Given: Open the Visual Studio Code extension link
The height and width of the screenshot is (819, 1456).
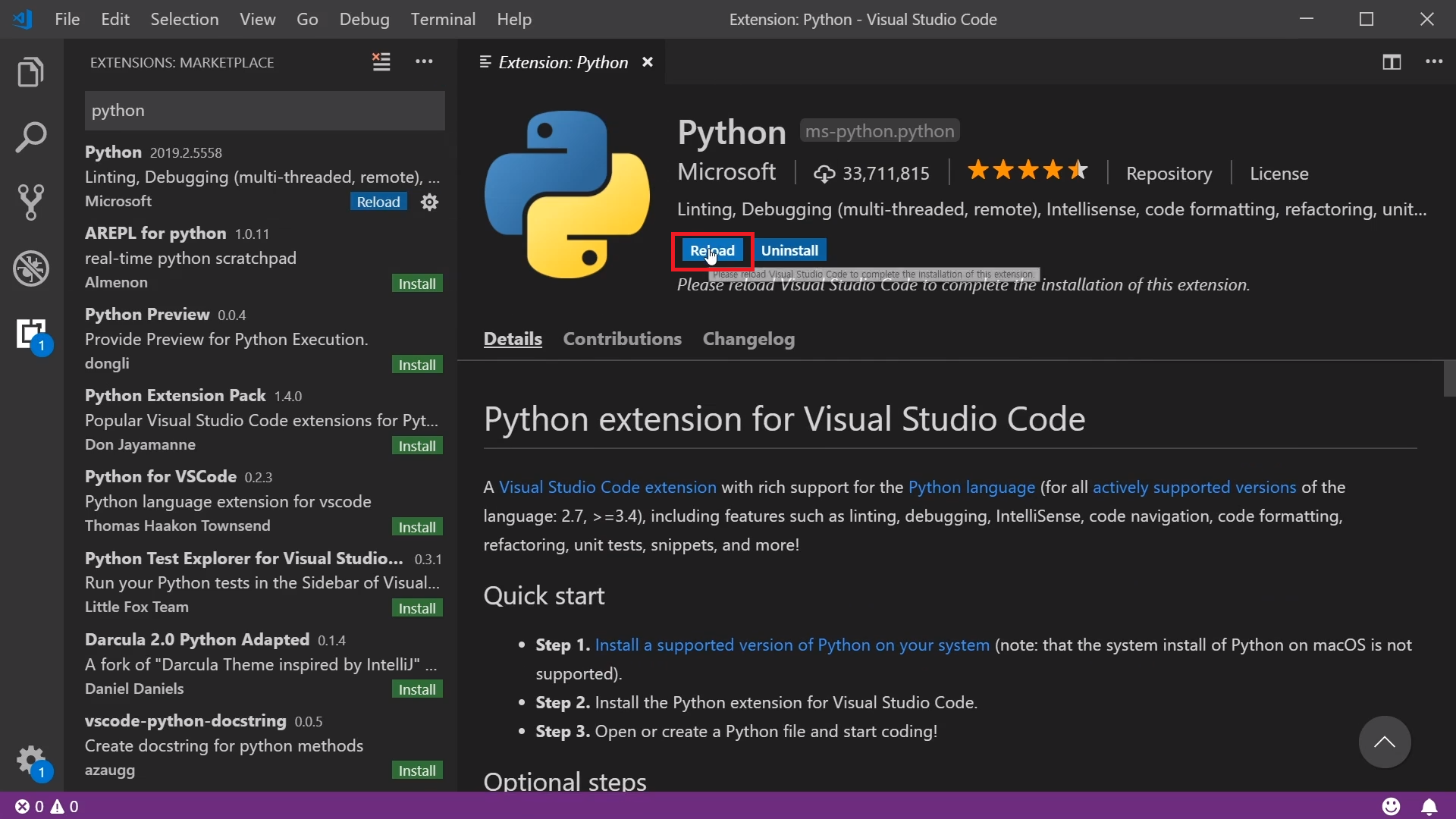Looking at the screenshot, I should [607, 487].
